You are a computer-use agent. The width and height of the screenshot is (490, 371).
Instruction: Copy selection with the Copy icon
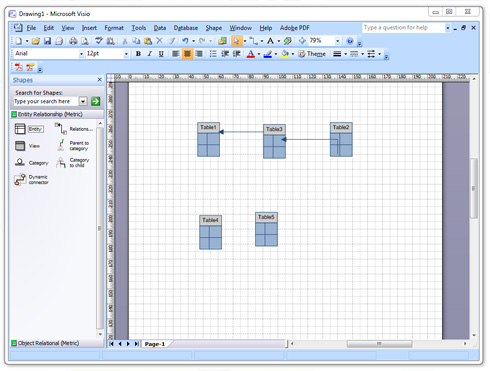point(136,41)
